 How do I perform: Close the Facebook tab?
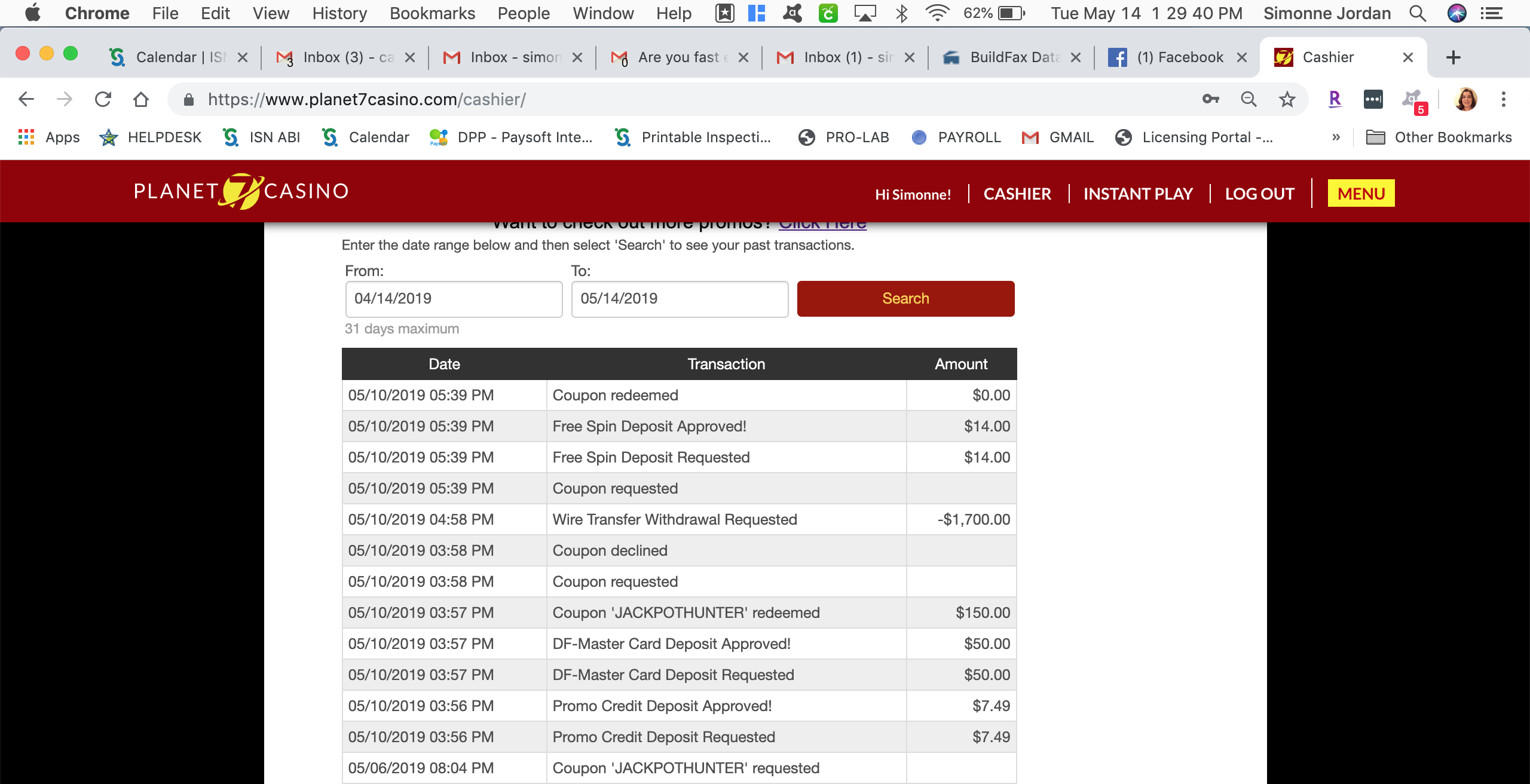[1242, 57]
